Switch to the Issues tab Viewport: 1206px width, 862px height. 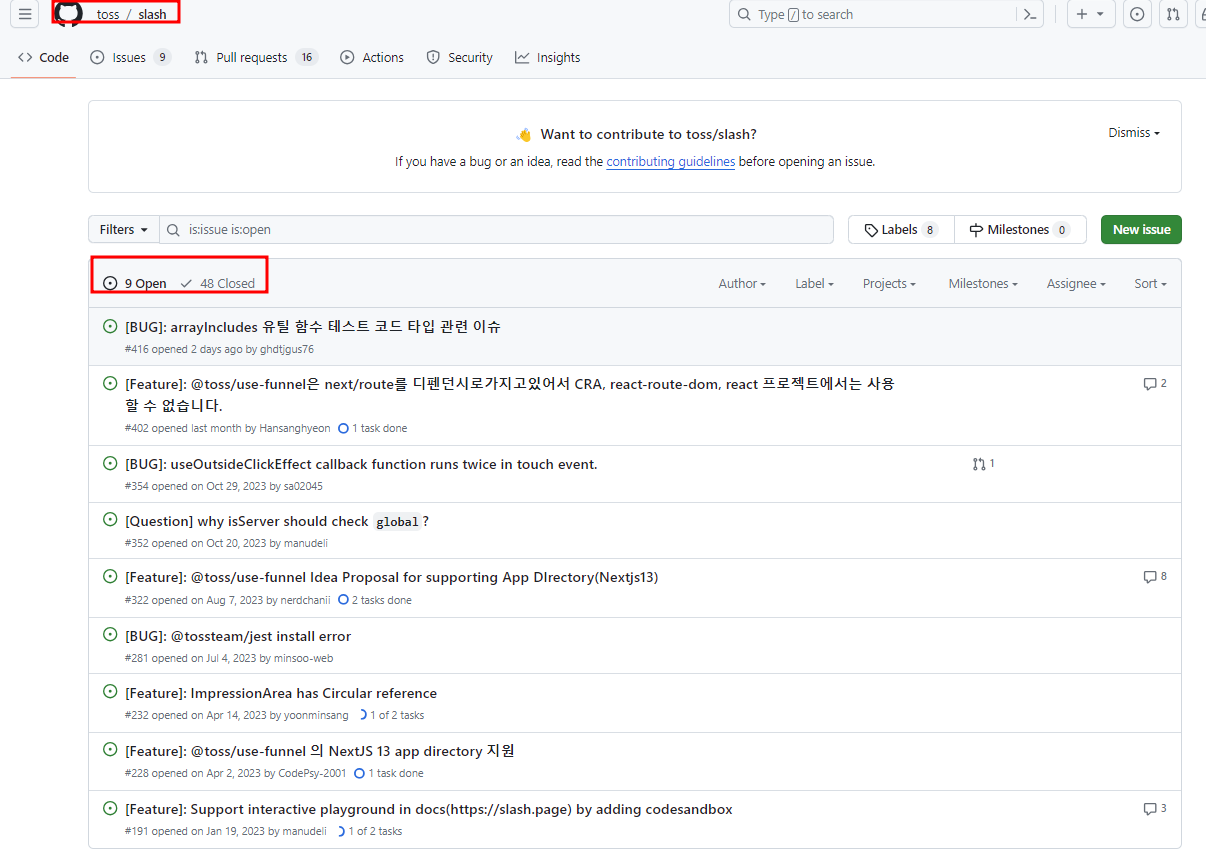130,58
